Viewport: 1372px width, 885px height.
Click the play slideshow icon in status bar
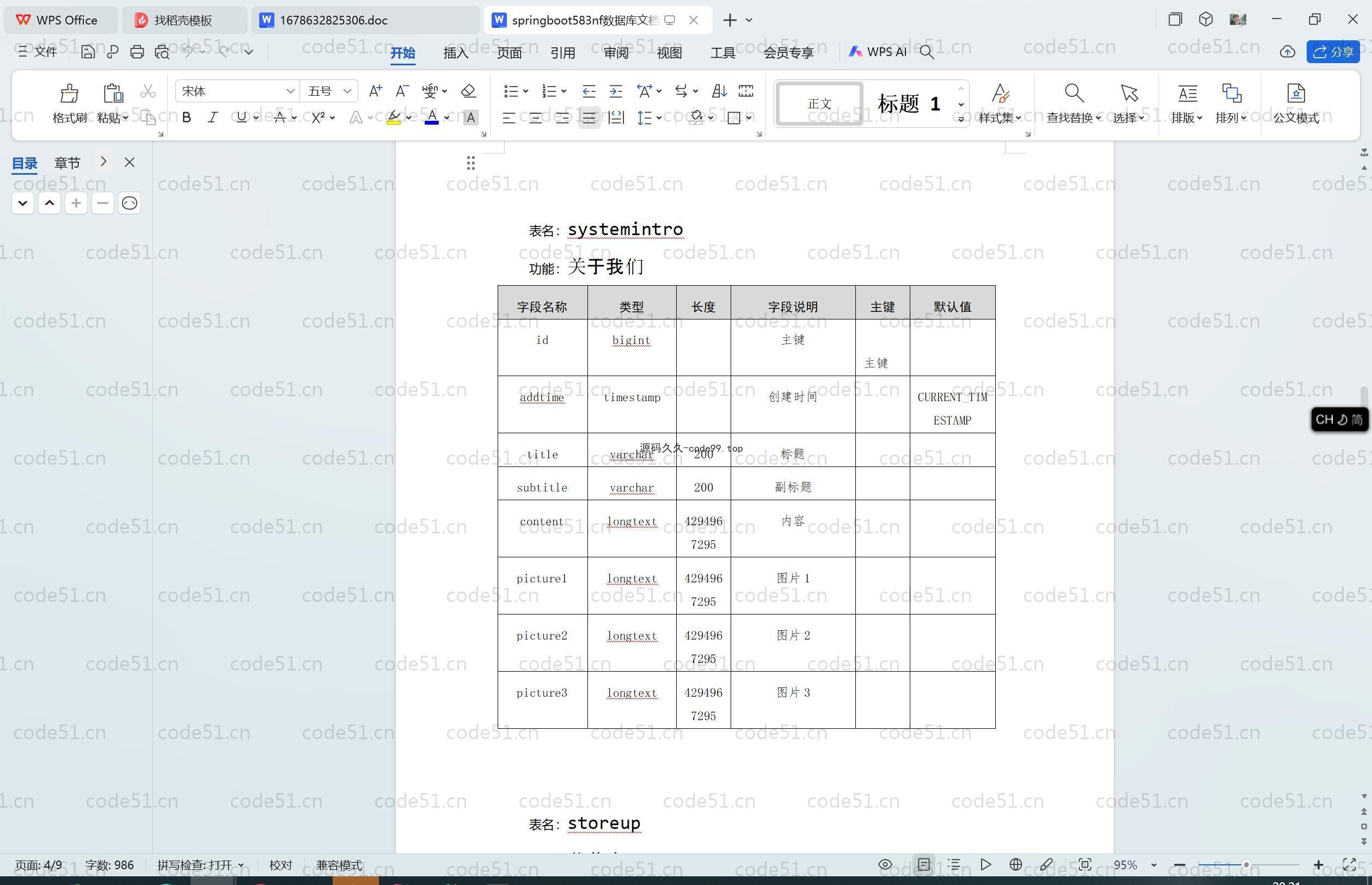pos(985,864)
